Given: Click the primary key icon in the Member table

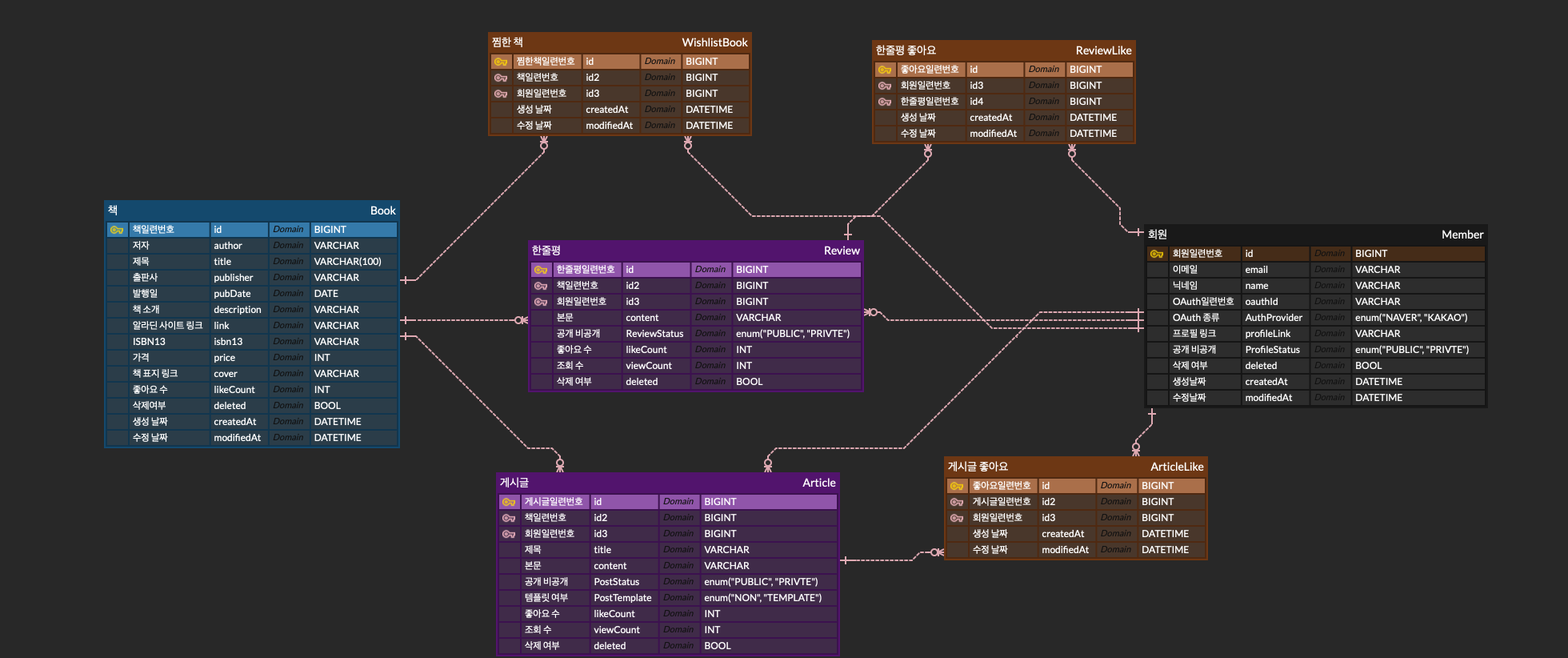Looking at the screenshot, I should point(1157,254).
